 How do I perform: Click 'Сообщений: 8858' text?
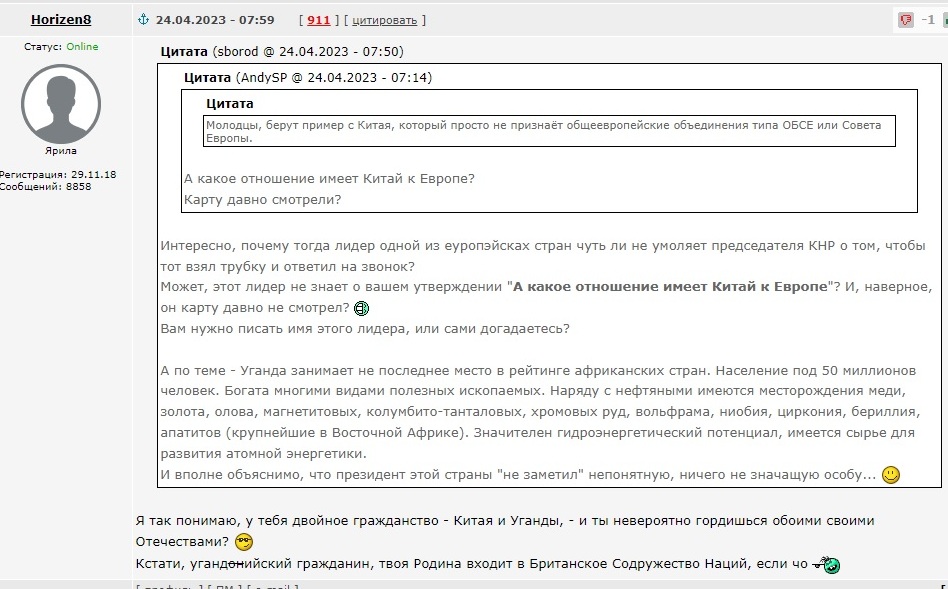click(x=45, y=186)
